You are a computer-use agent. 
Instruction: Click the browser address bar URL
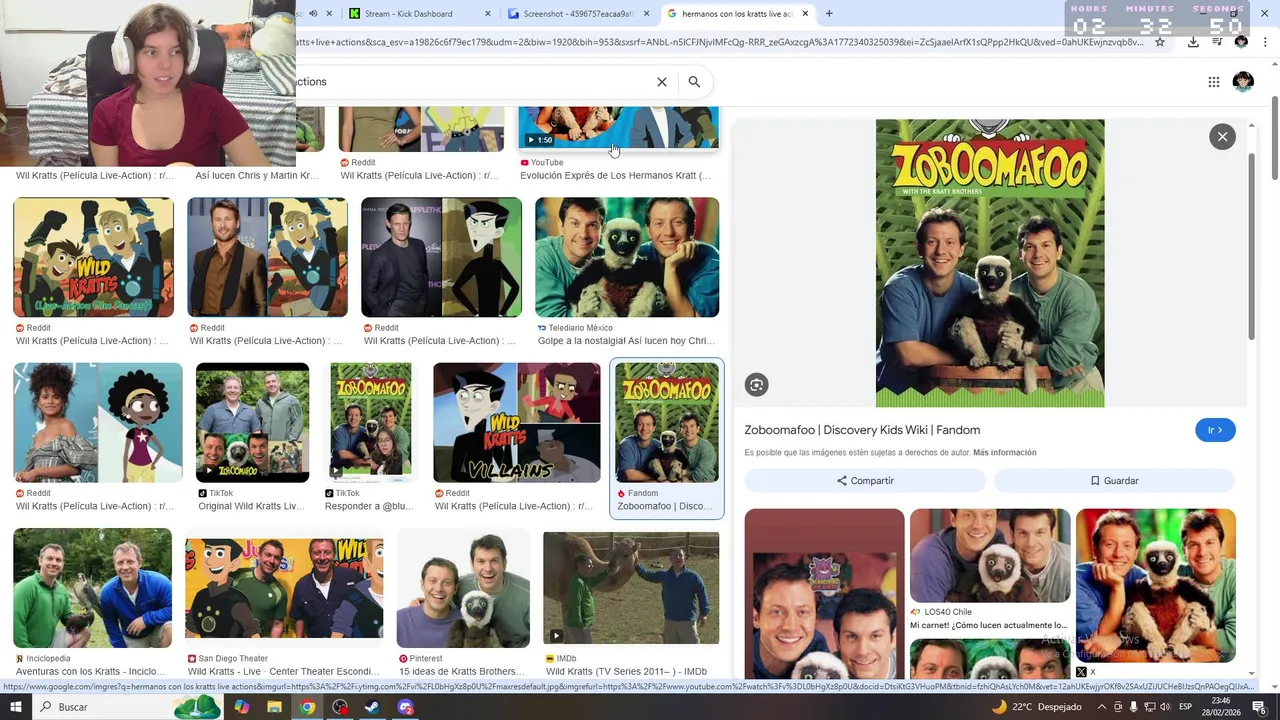tap(720, 42)
